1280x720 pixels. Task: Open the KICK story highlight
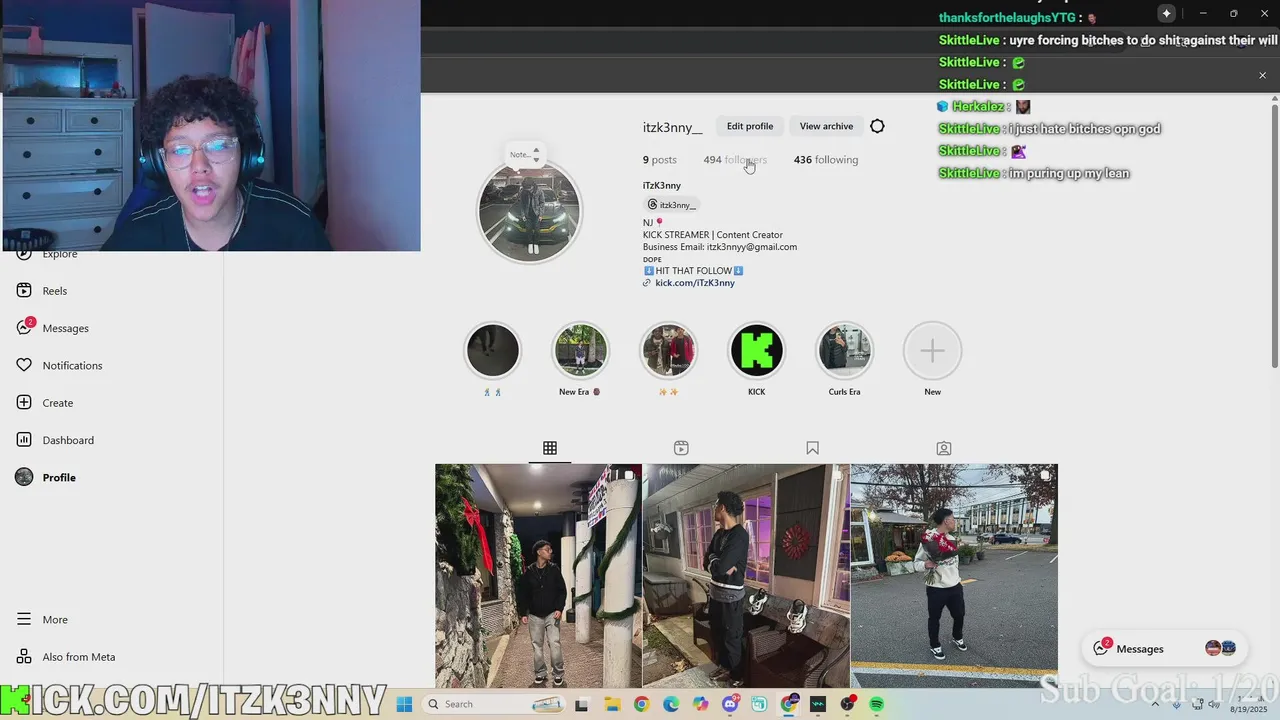(756, 351)
